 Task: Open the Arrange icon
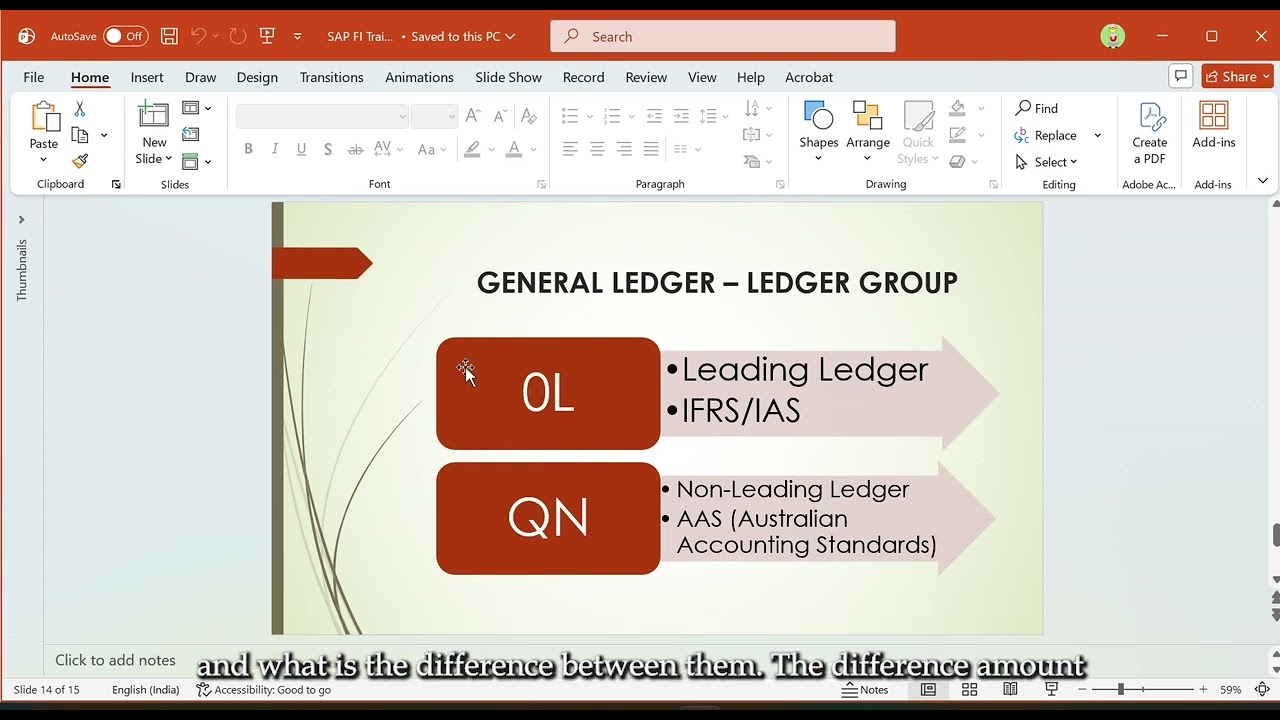867,116
